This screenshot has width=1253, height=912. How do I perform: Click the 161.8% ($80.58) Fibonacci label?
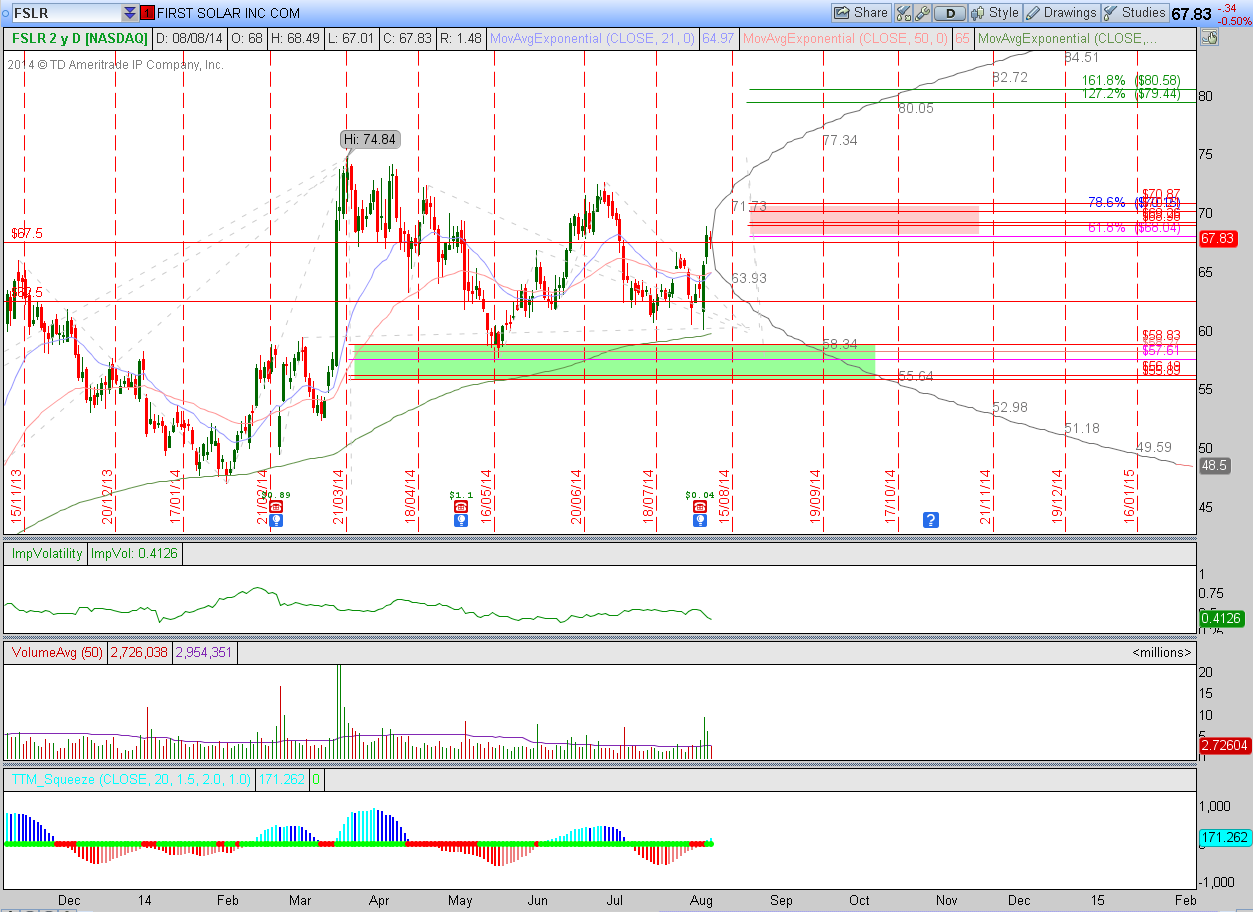(1131, 80)
